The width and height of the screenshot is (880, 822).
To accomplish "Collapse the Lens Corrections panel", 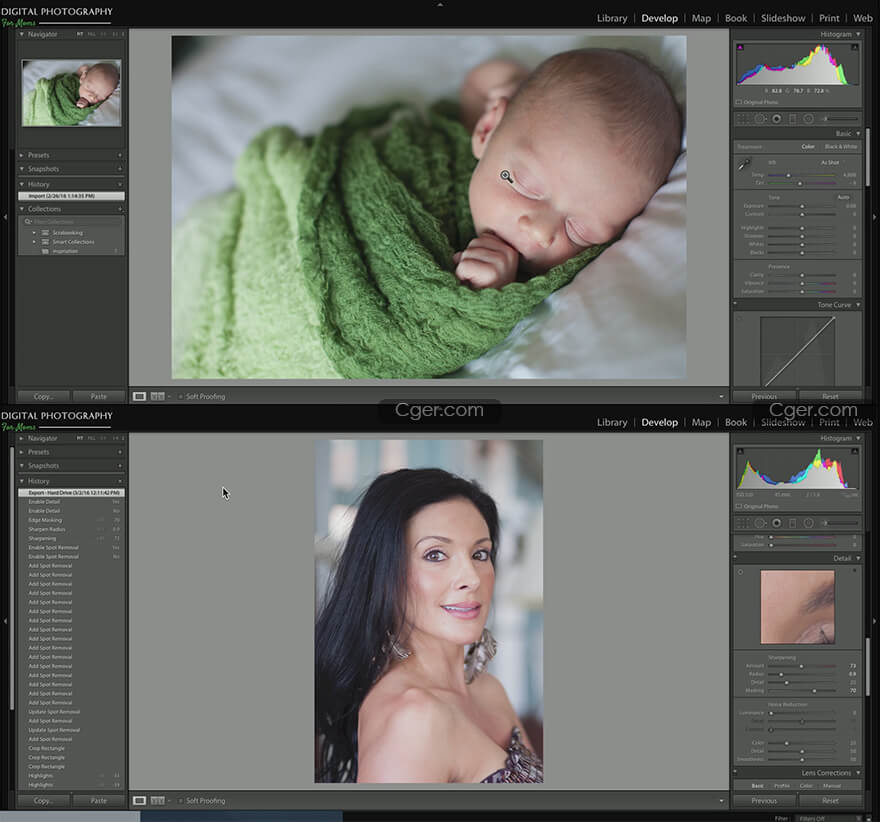I will pos(858,773).
